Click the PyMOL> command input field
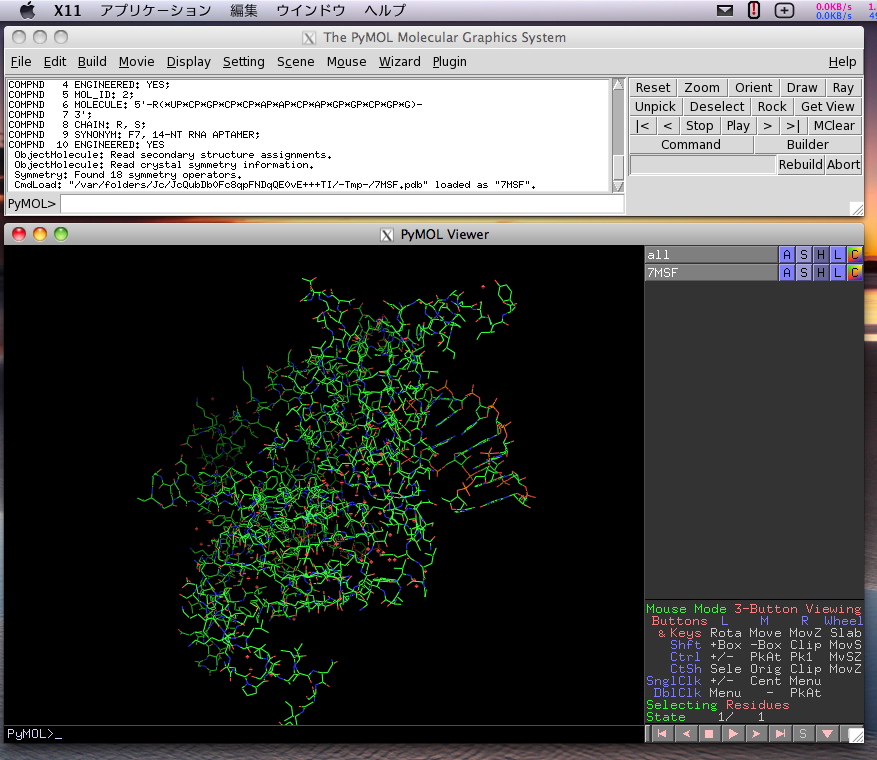This screenshot has height=760, width=877. point(342,204)
